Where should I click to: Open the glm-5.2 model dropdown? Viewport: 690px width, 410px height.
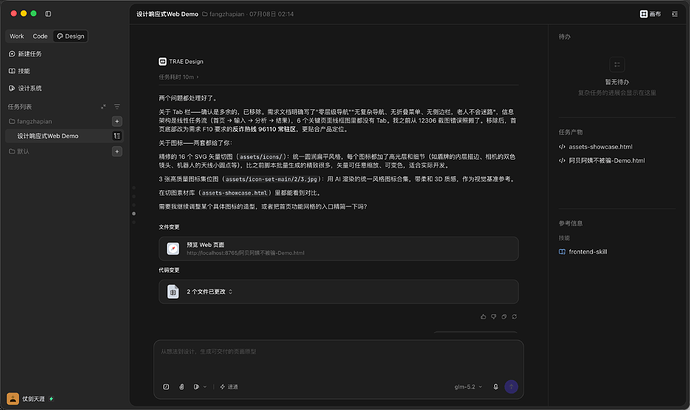click(x=468, y=387)
